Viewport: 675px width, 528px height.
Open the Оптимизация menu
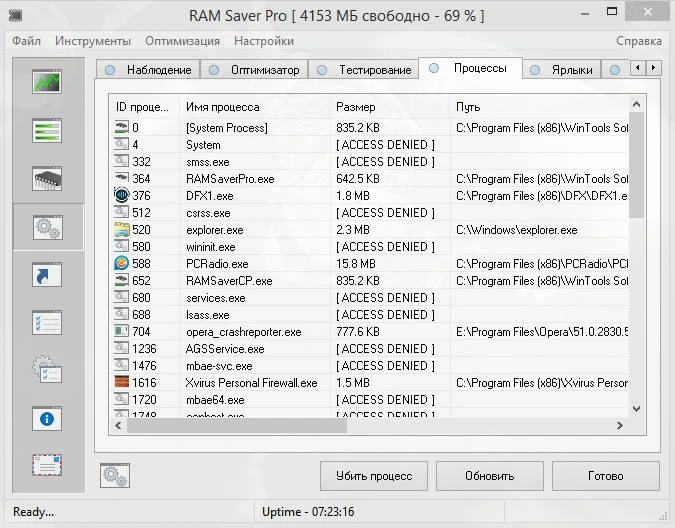click(x=183, y=41)
